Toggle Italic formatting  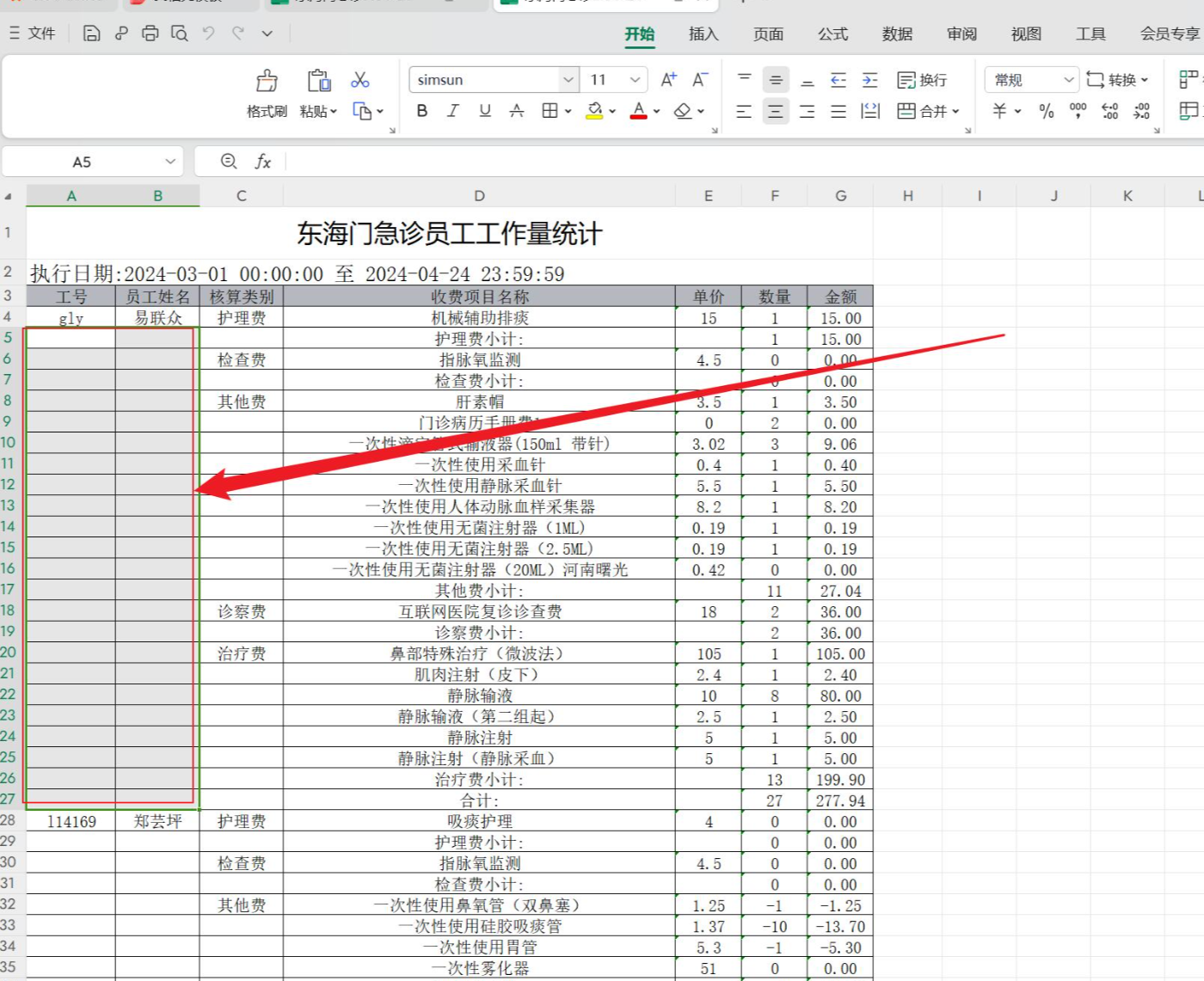coord(453,111)
